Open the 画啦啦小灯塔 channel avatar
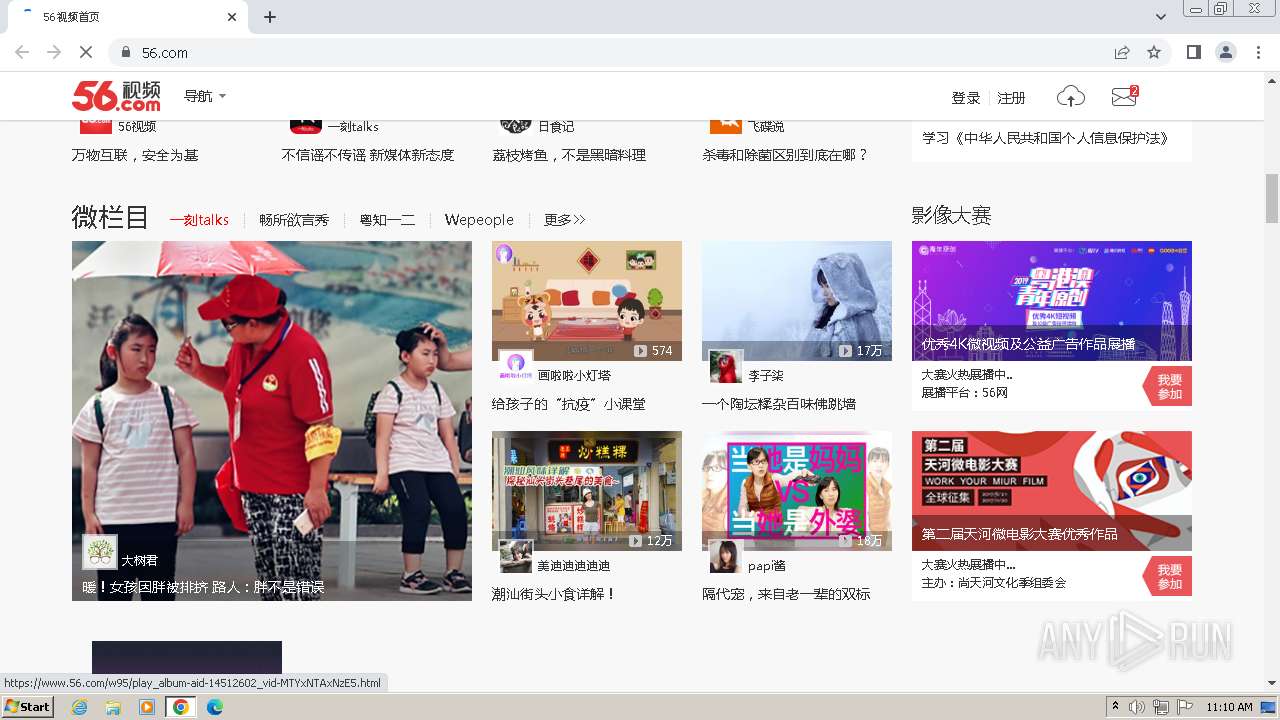The height and width of the screenshot is (720, 1280). click(x=516, y=368)
